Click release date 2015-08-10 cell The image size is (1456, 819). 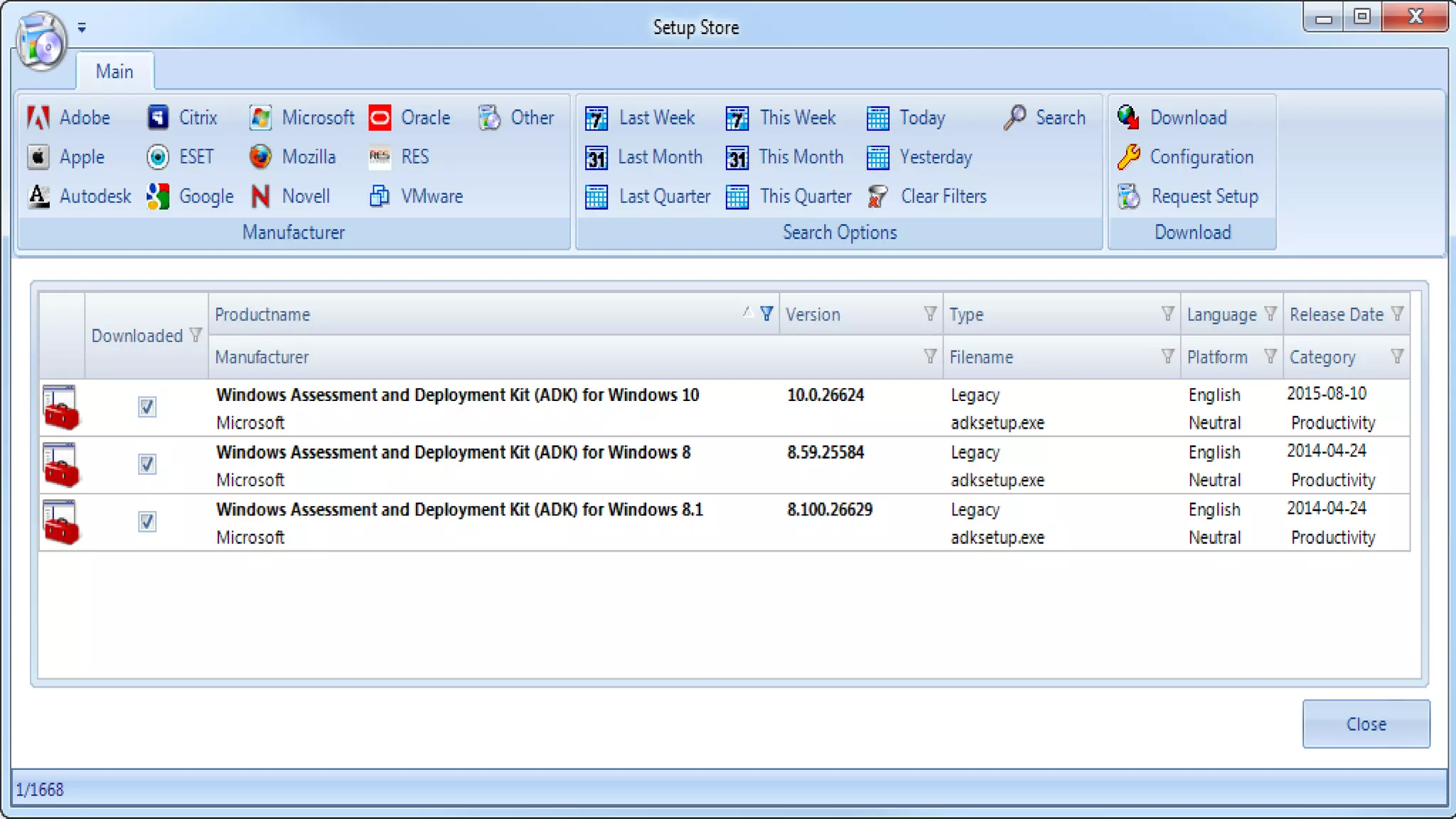(1327, 393)
